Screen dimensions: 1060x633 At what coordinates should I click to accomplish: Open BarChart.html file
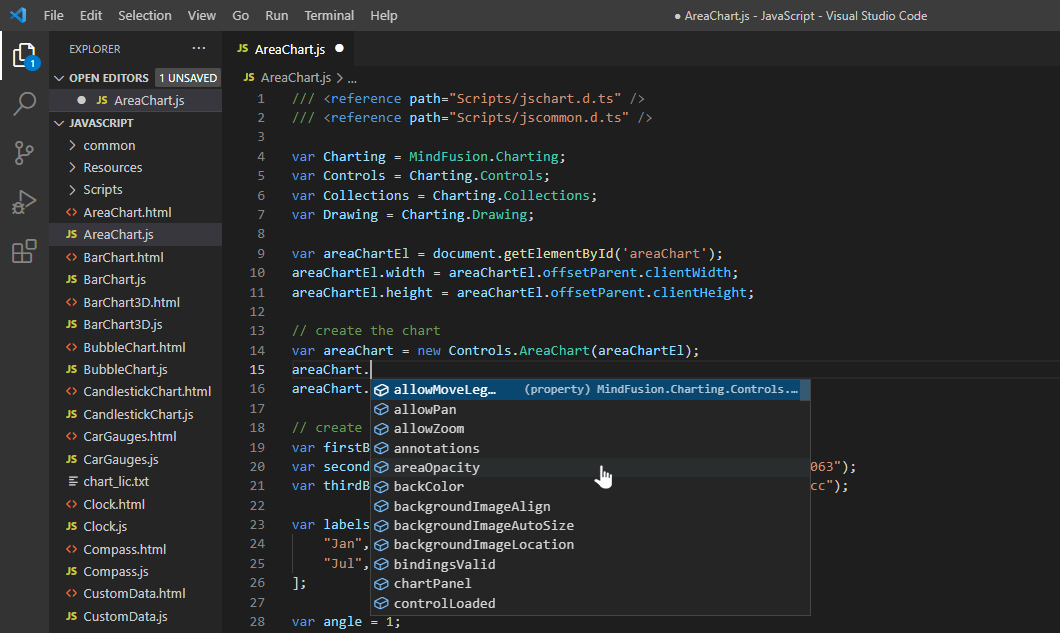pos(124,257)
